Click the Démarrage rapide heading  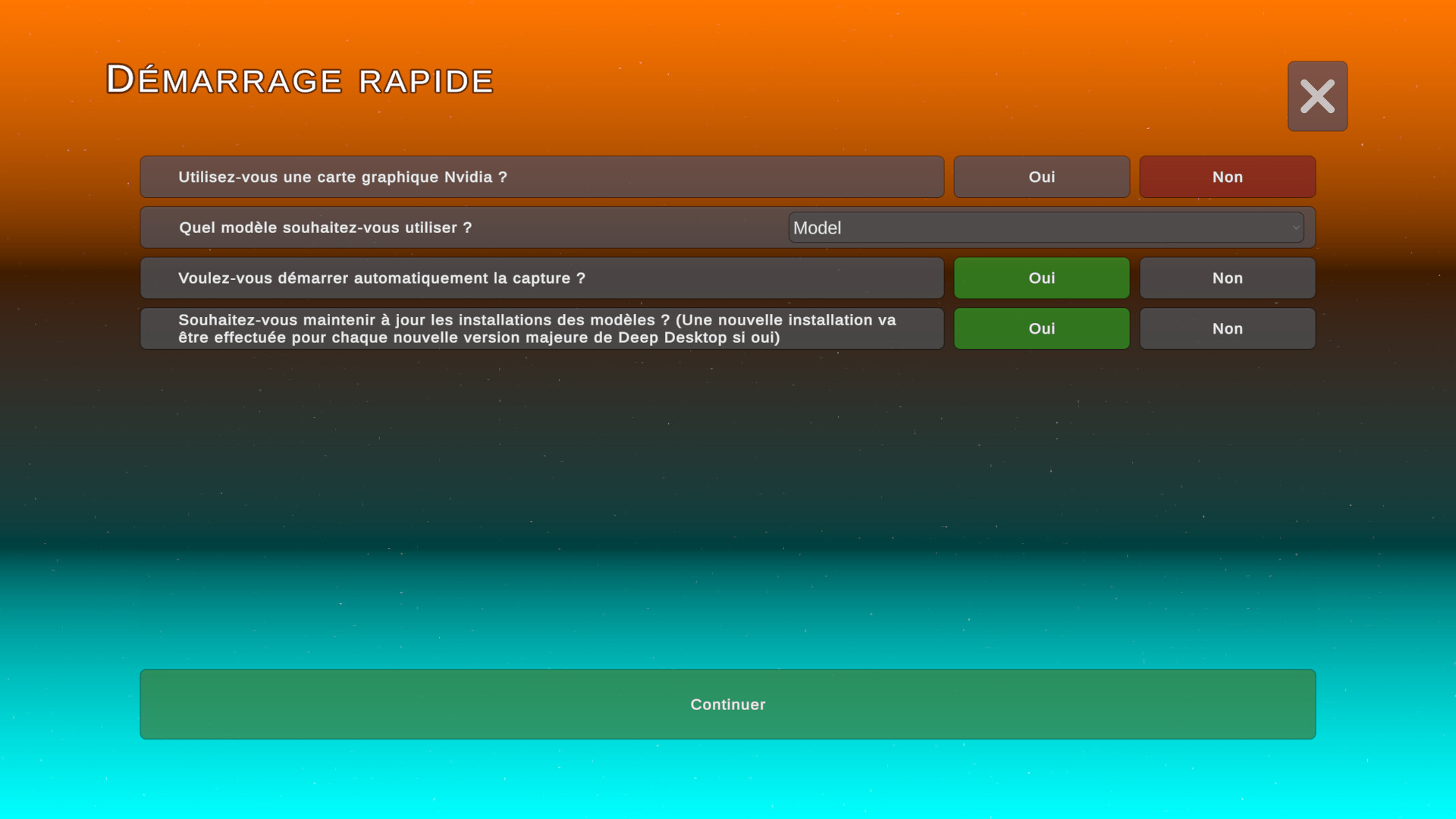click(300, 80)
